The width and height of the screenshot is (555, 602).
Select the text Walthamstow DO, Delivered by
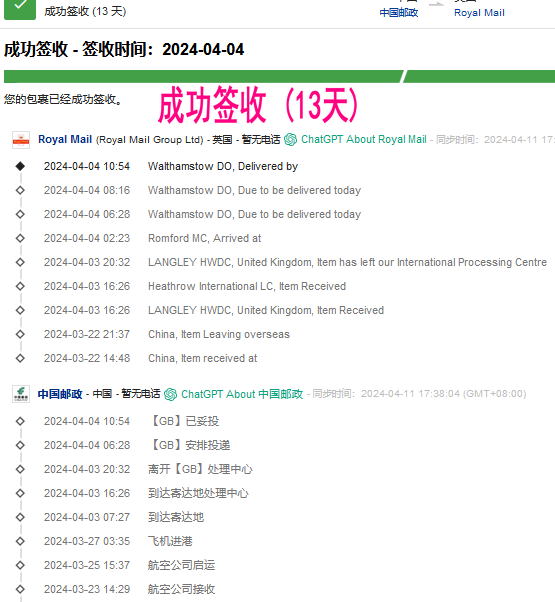[x=223, y=166]
